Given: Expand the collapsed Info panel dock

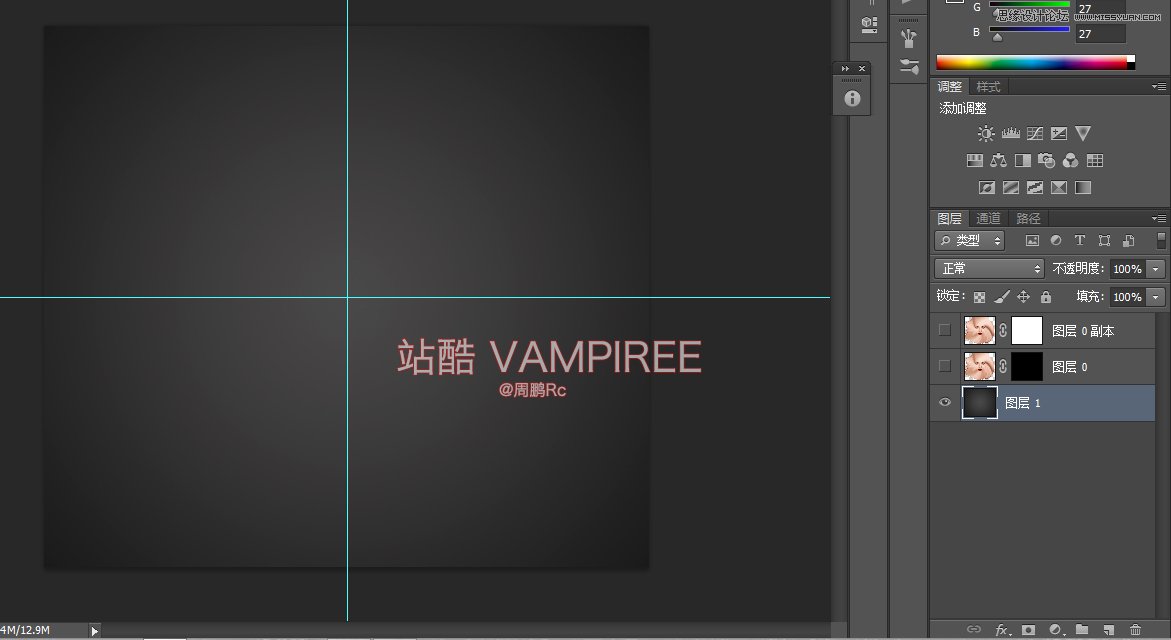Looking at the screenshot, I should [845, 69].
